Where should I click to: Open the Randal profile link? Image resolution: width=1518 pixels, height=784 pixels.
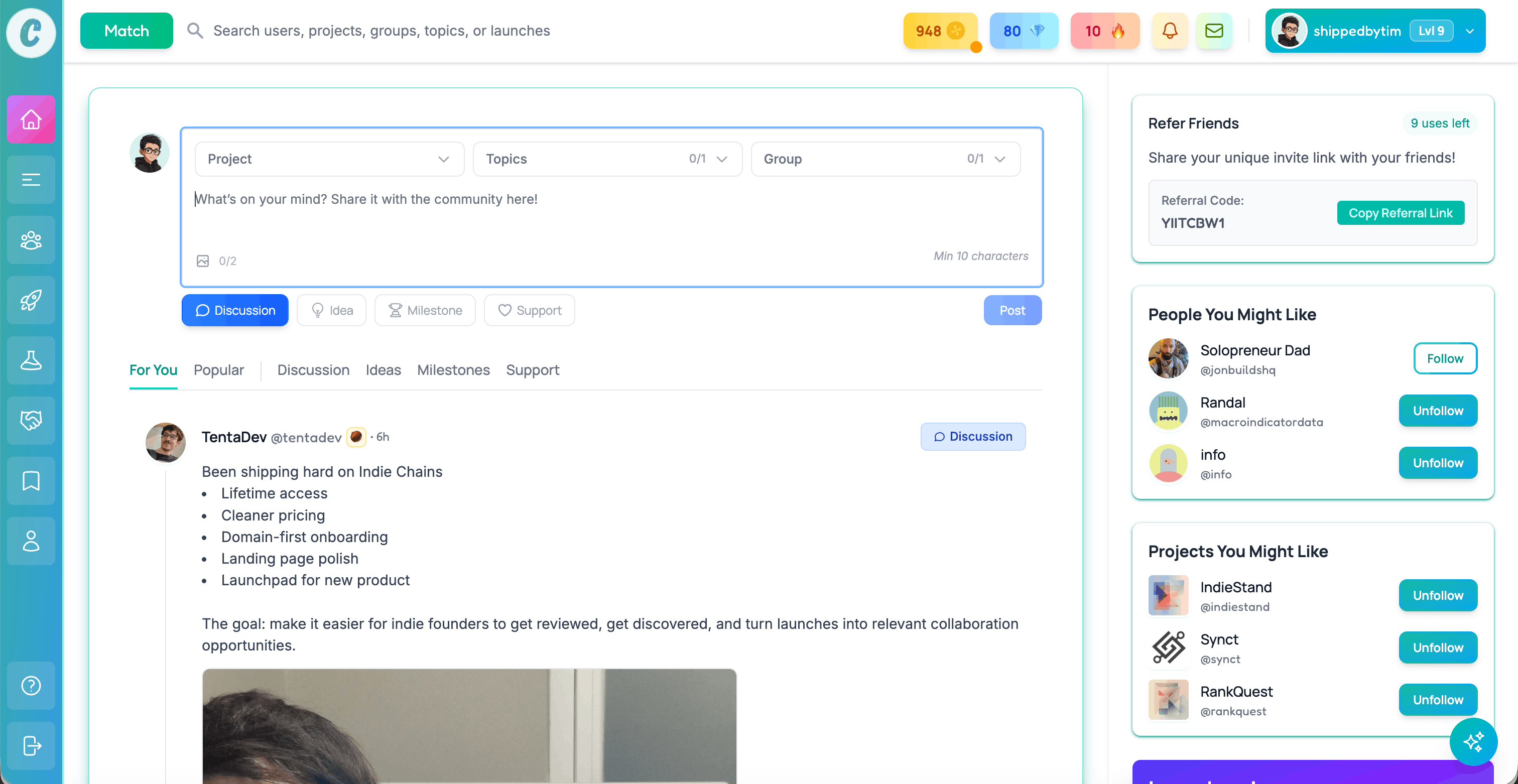pos(1223,403)
